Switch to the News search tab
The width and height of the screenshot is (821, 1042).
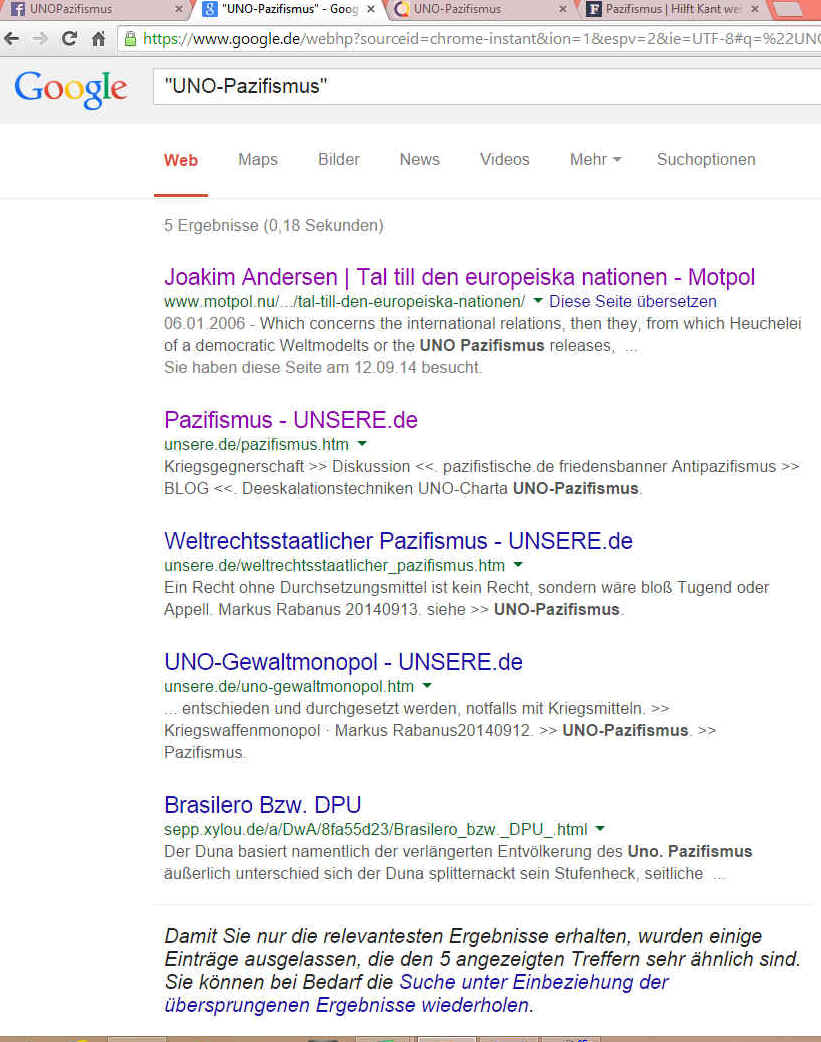419,159
